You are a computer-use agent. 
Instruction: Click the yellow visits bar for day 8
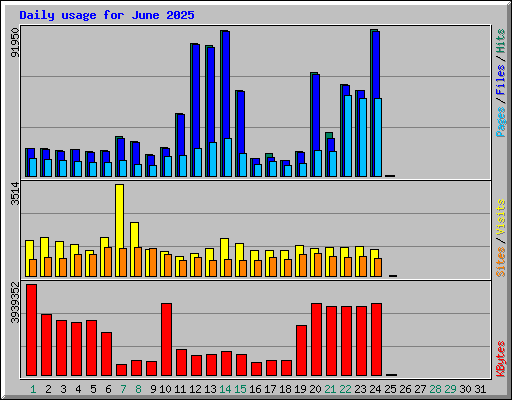[134, 235]
